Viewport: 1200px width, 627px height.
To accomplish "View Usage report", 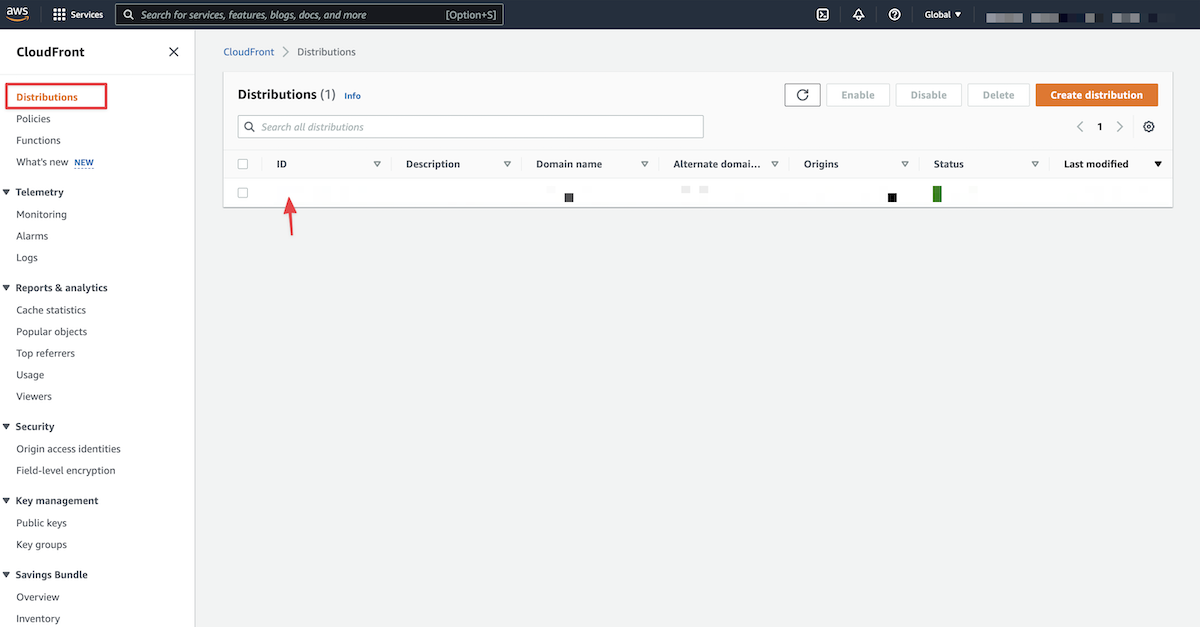I will [x=30, y=375].
